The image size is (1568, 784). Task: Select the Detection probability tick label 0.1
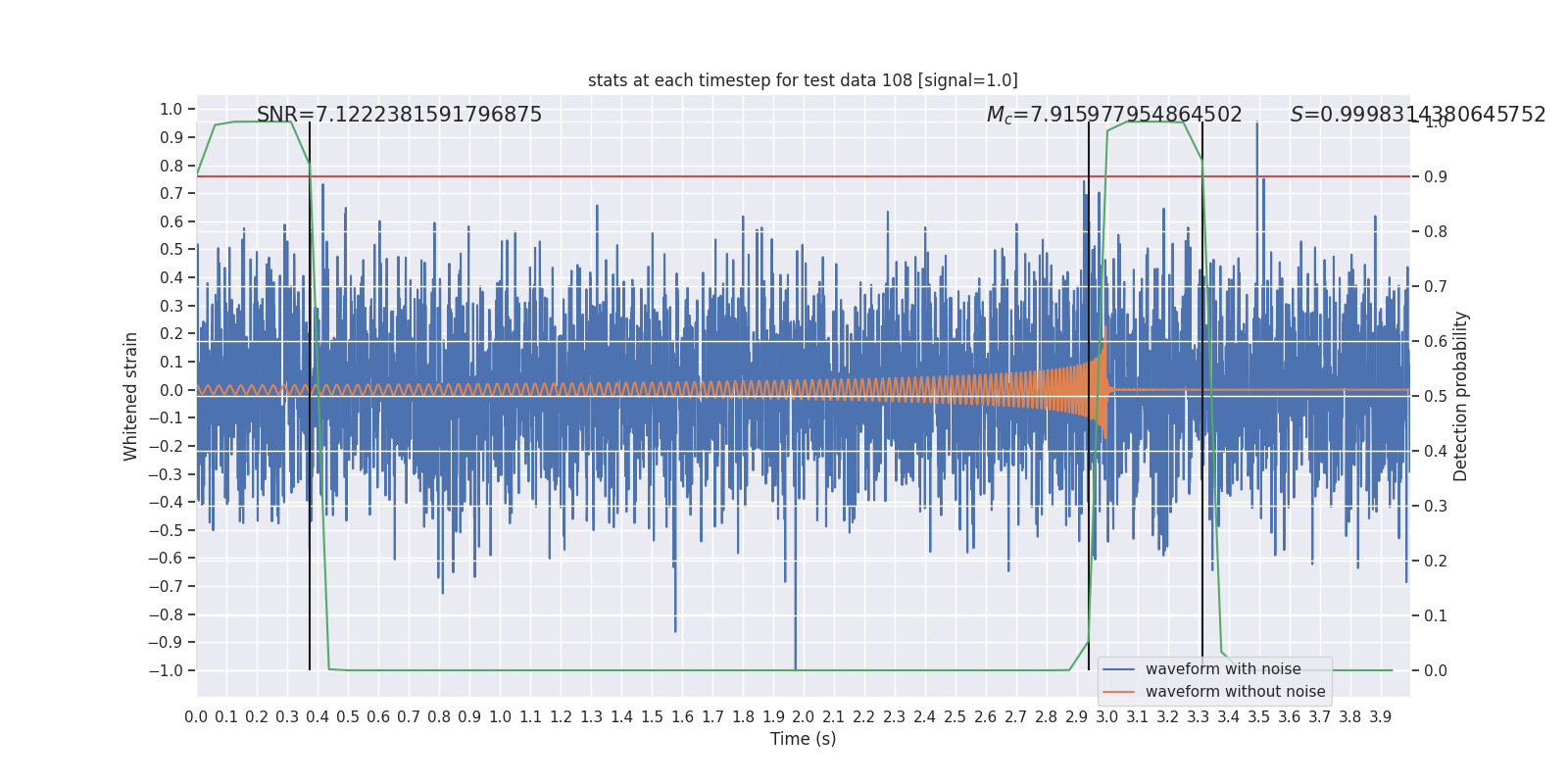(1436, 616)
